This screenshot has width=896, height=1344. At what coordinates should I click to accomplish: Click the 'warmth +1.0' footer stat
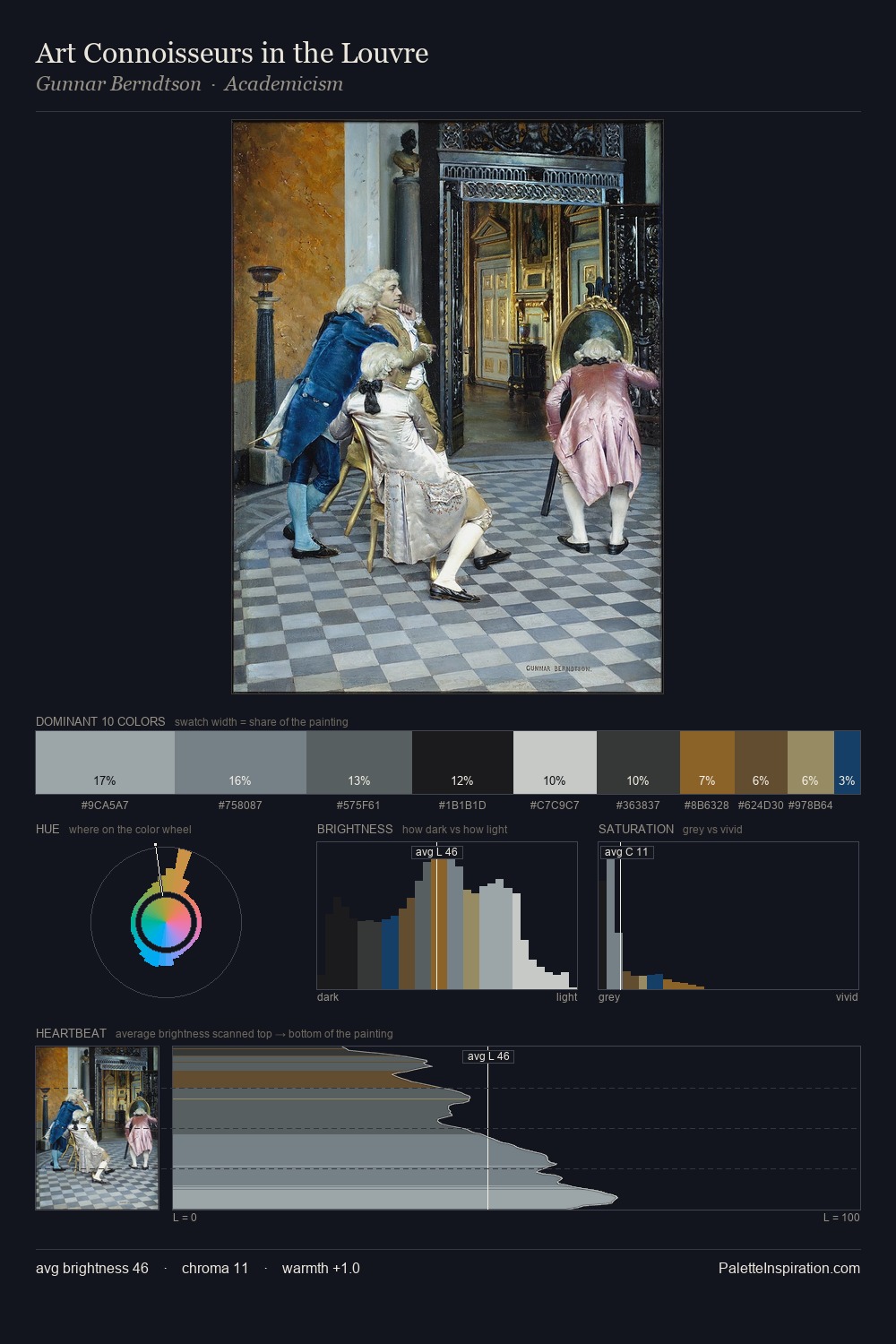pyautogui.click(x=321, y=1268)
